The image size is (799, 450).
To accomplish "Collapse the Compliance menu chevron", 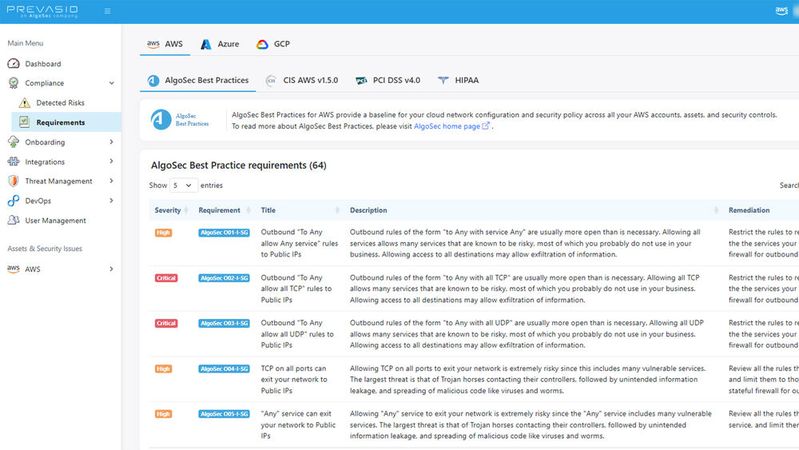I will [112, 83].
